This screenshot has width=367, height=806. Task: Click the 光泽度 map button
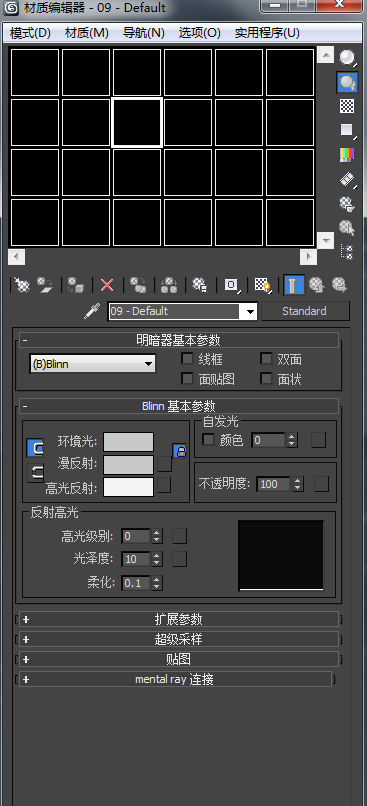(x=179, y=559)
